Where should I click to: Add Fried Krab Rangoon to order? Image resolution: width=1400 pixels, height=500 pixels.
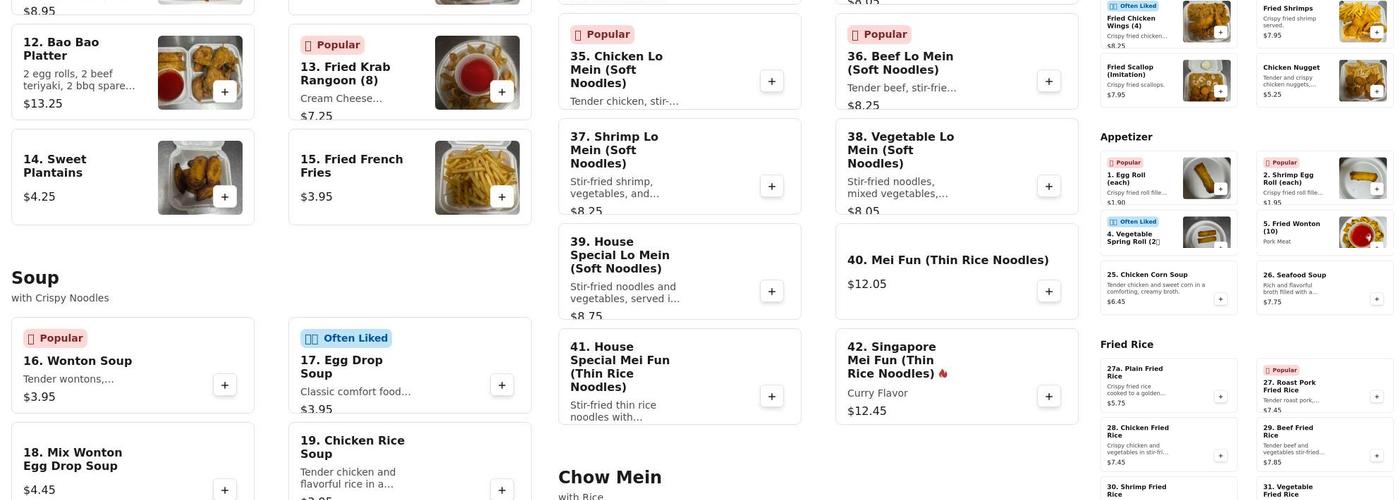click(x=502, y=91)
